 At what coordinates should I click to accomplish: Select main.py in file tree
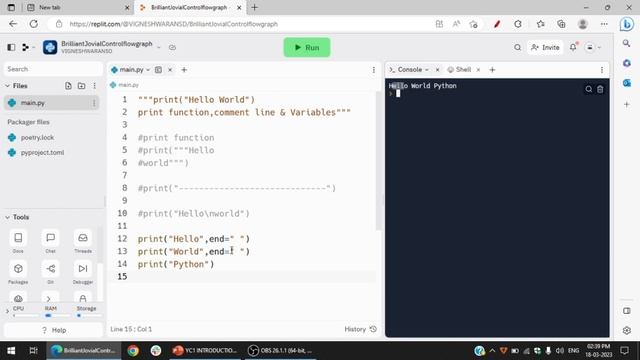(x=51, y=103)
